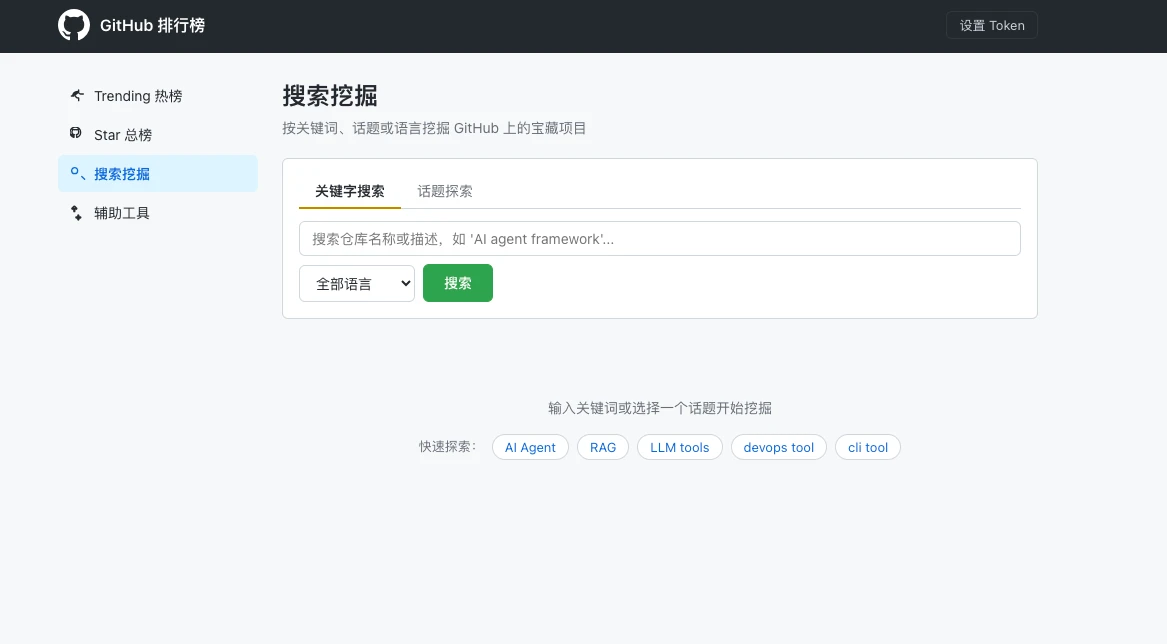The image size is (1167, 644).
Task: Click the AI Agent quick explore chip
Action: [x=530, y=447]
